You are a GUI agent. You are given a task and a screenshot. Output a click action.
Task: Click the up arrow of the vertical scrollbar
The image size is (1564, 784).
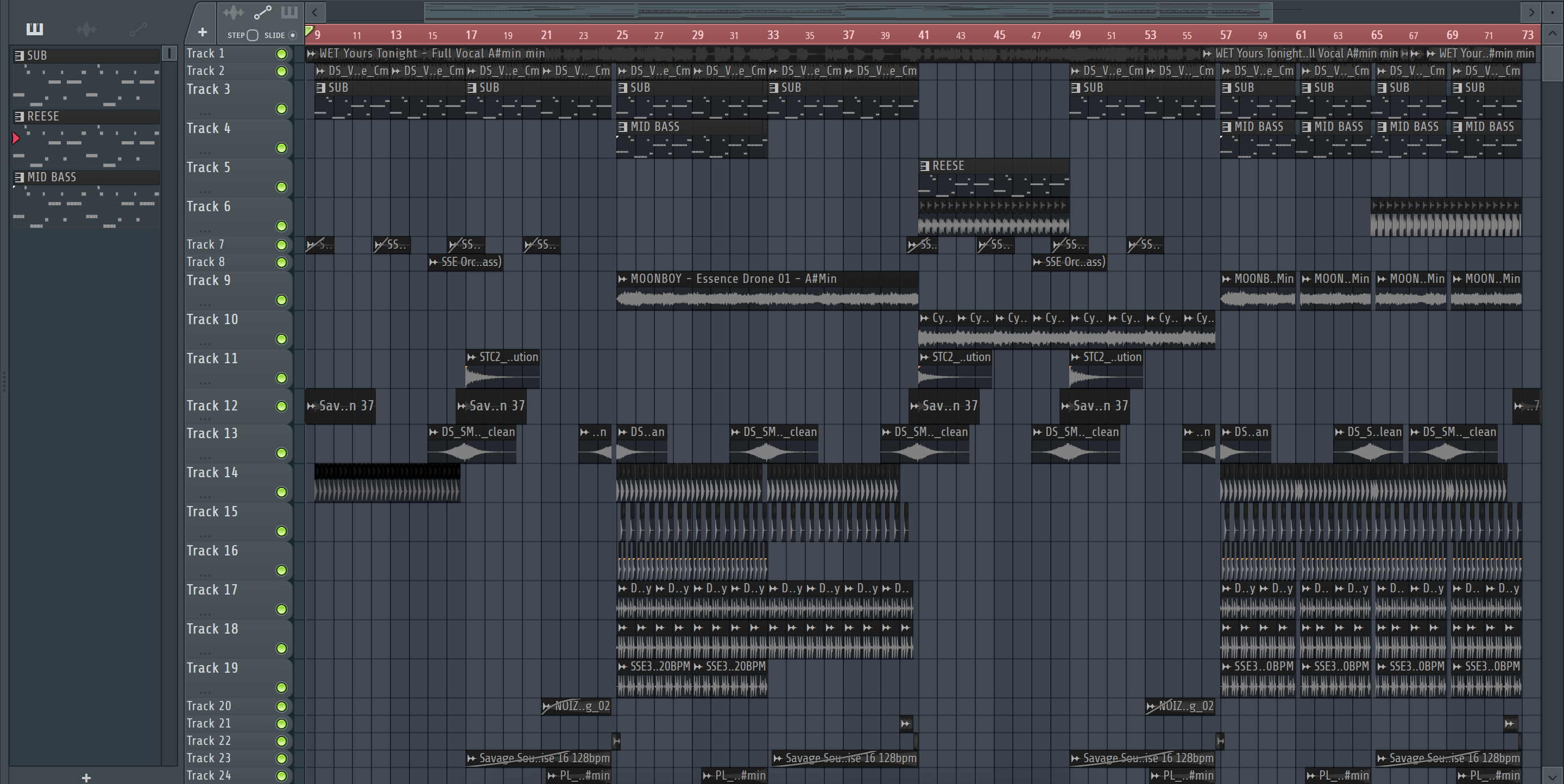coord(1553,33)
